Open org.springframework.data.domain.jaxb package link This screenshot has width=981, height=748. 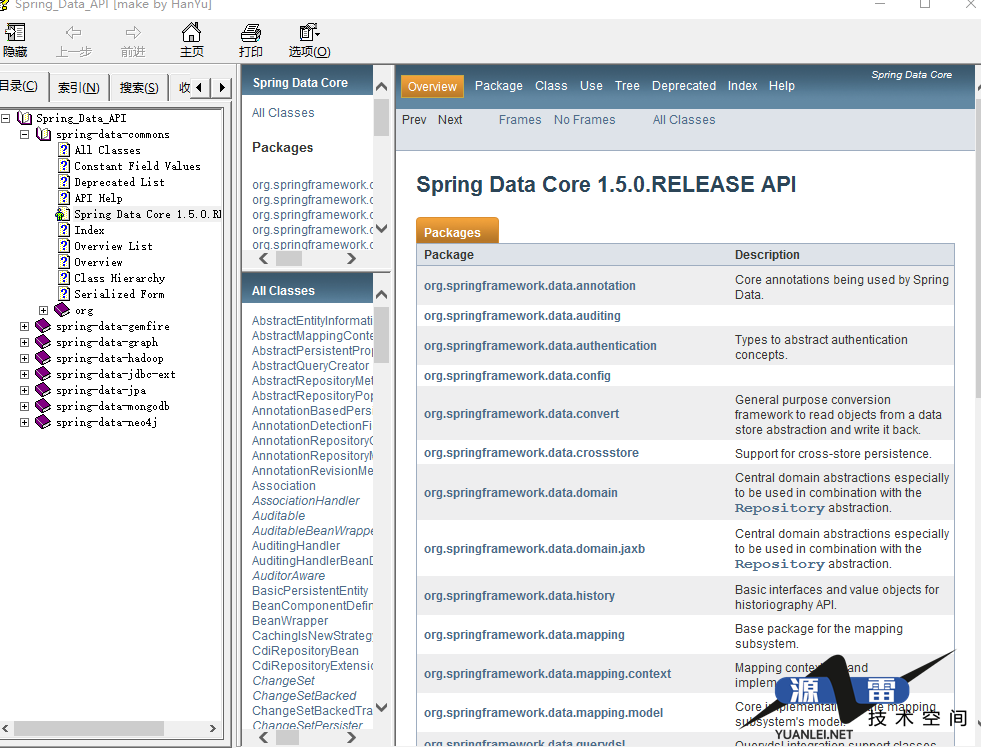click(534, 549)
